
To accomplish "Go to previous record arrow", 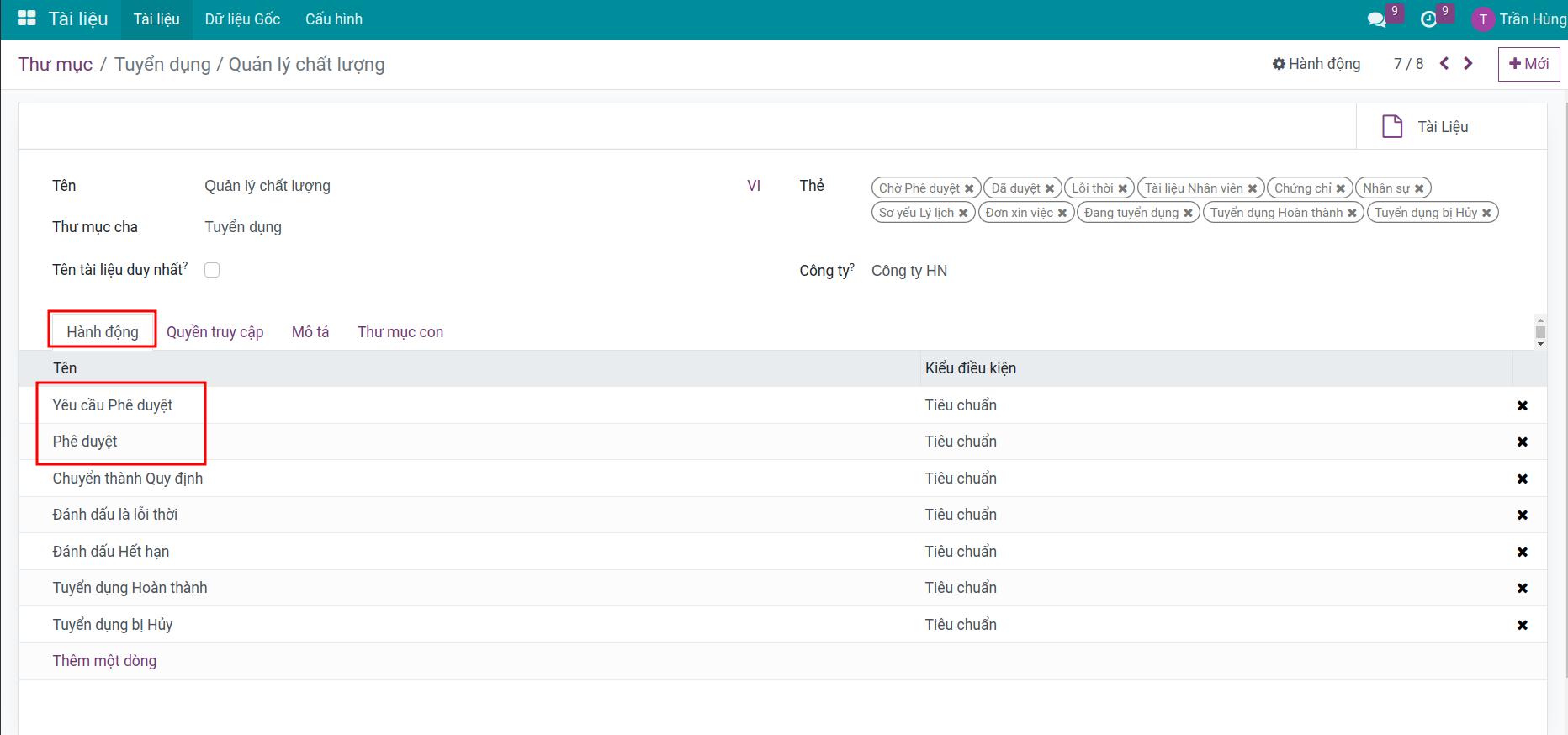I will [1444, 63].
